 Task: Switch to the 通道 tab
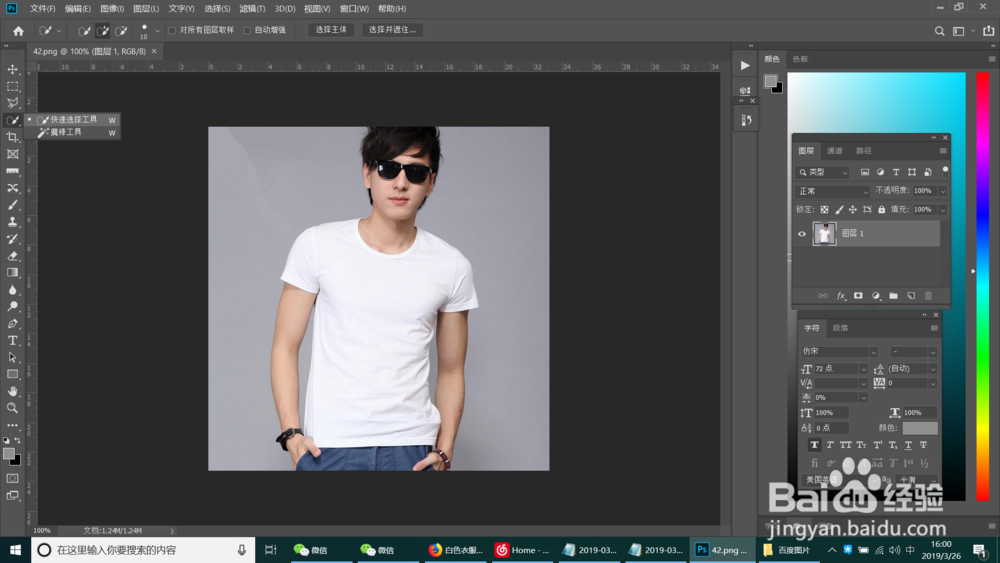point(834,151)
